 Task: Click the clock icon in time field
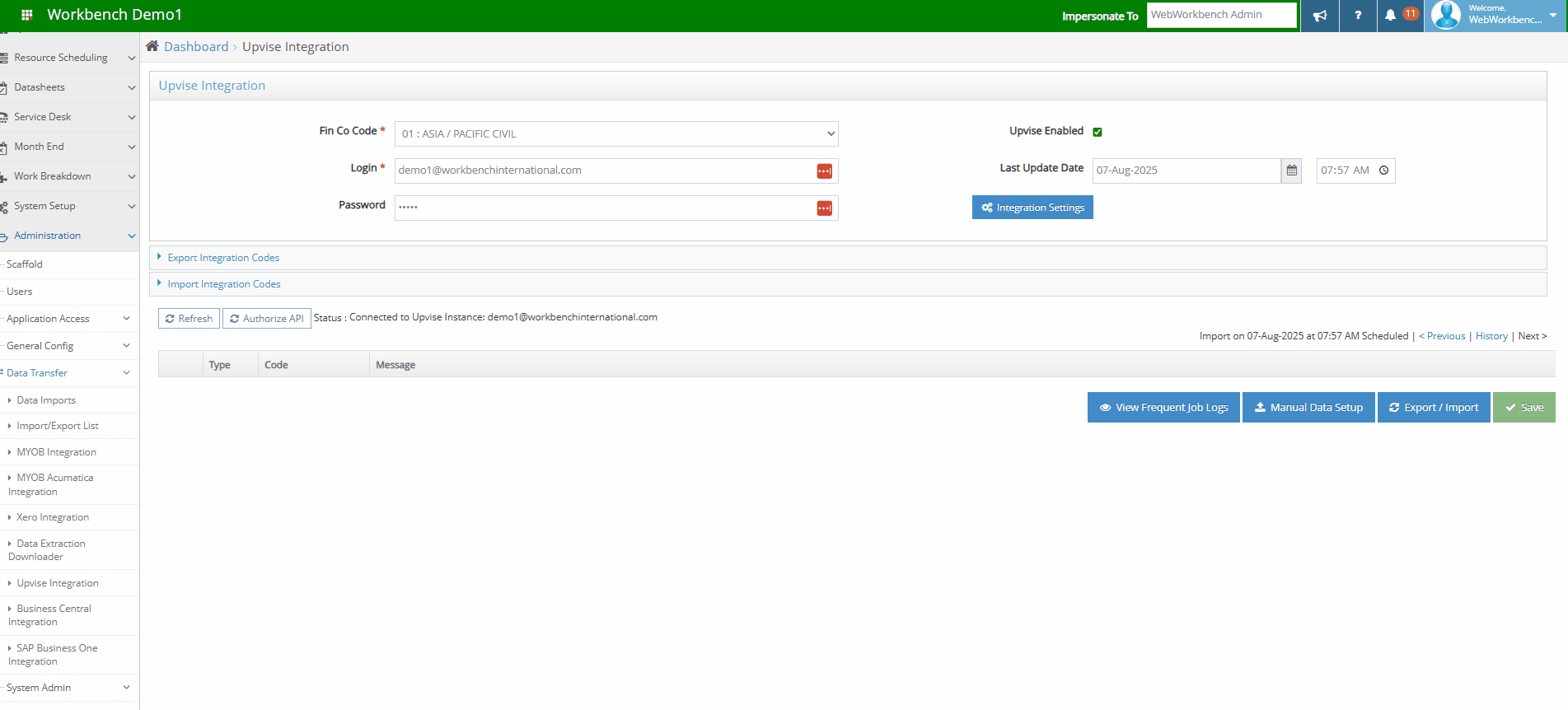(1384, 170)
